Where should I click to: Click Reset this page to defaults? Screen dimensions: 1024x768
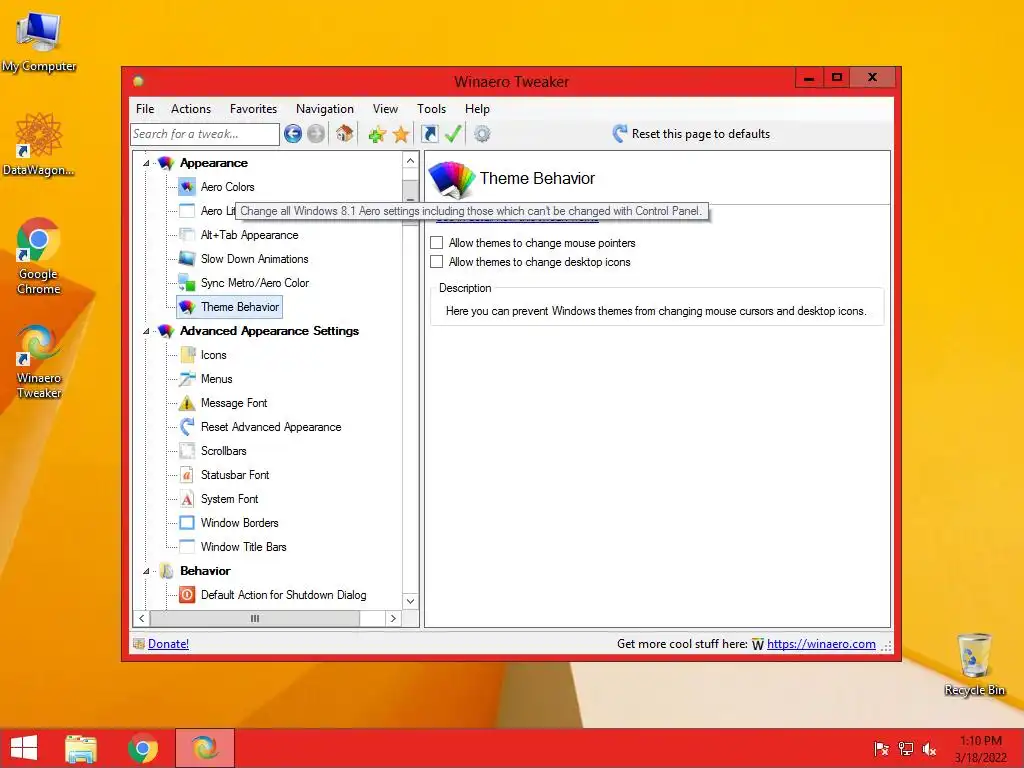(691, 134)
